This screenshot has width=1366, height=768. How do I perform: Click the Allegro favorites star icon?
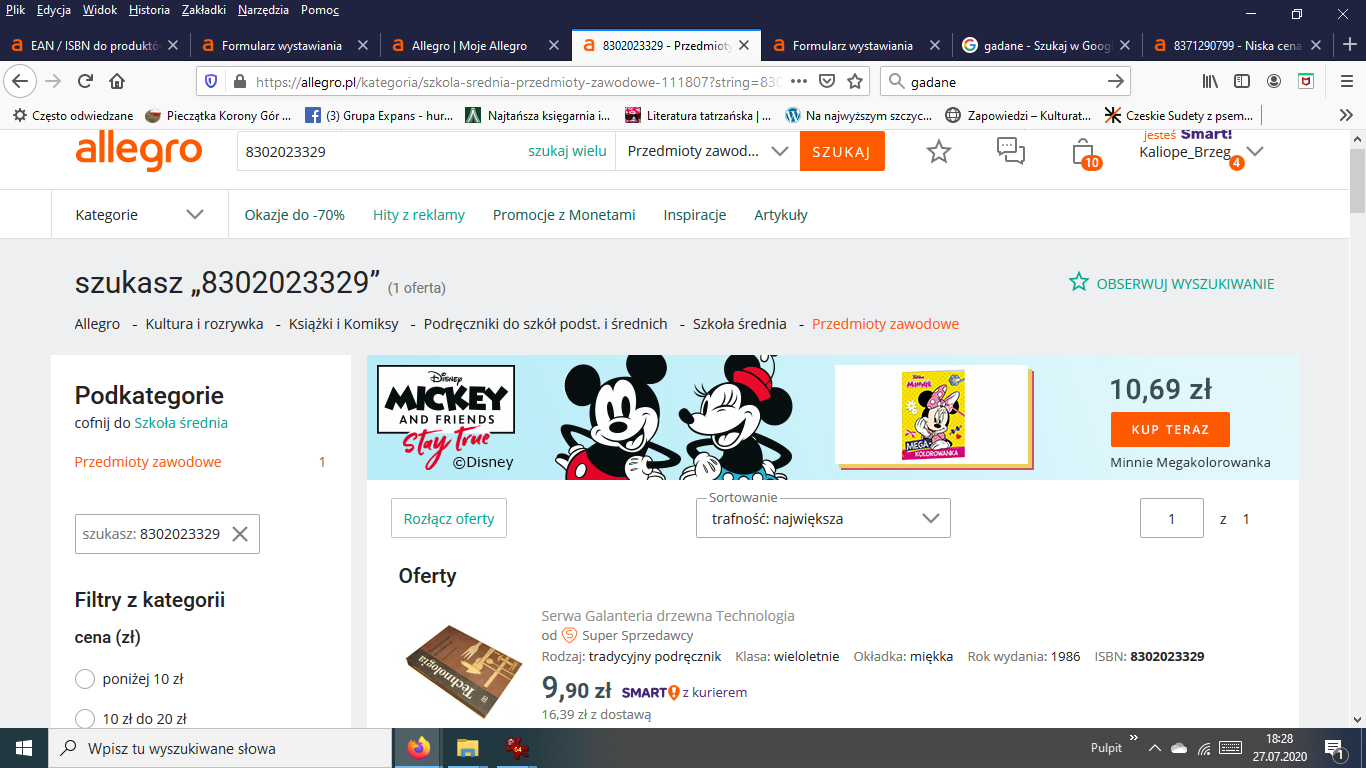click(x=938, y=151)
